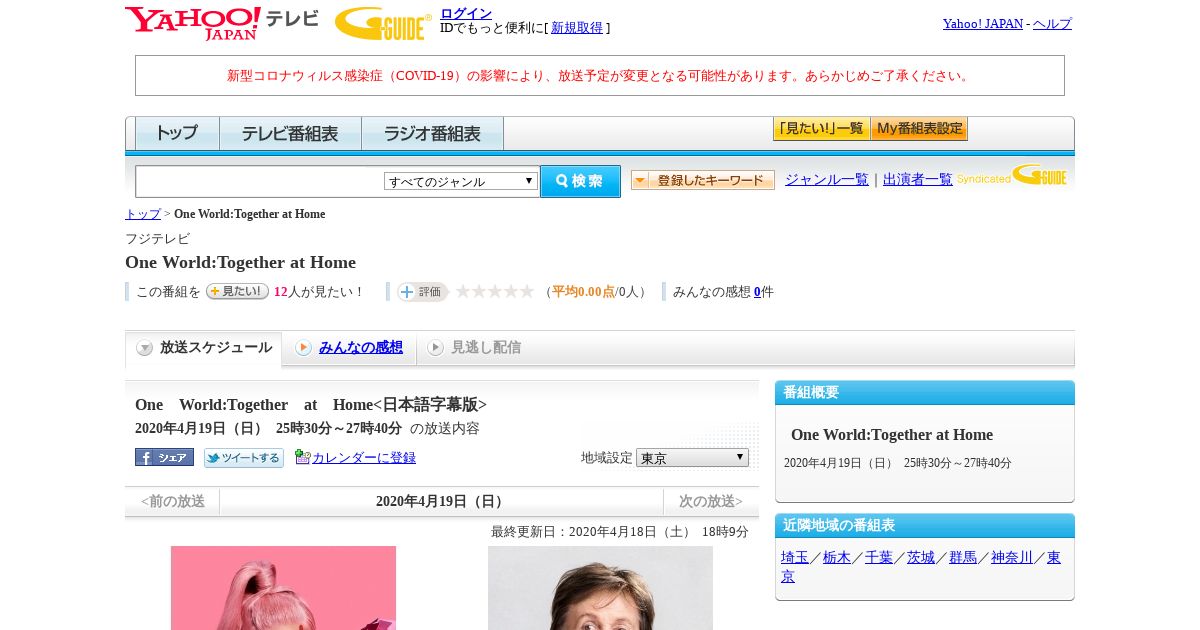Open the 「見たい!」一覧 button
The height and width of the screenshot is (630, 1200).
coord(821,128)
